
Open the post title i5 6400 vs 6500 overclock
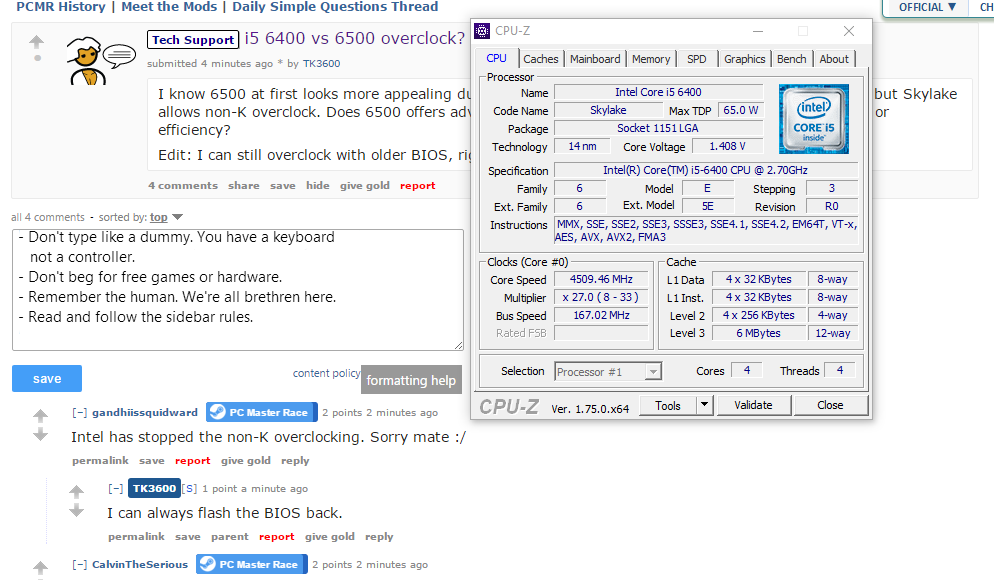355,38
